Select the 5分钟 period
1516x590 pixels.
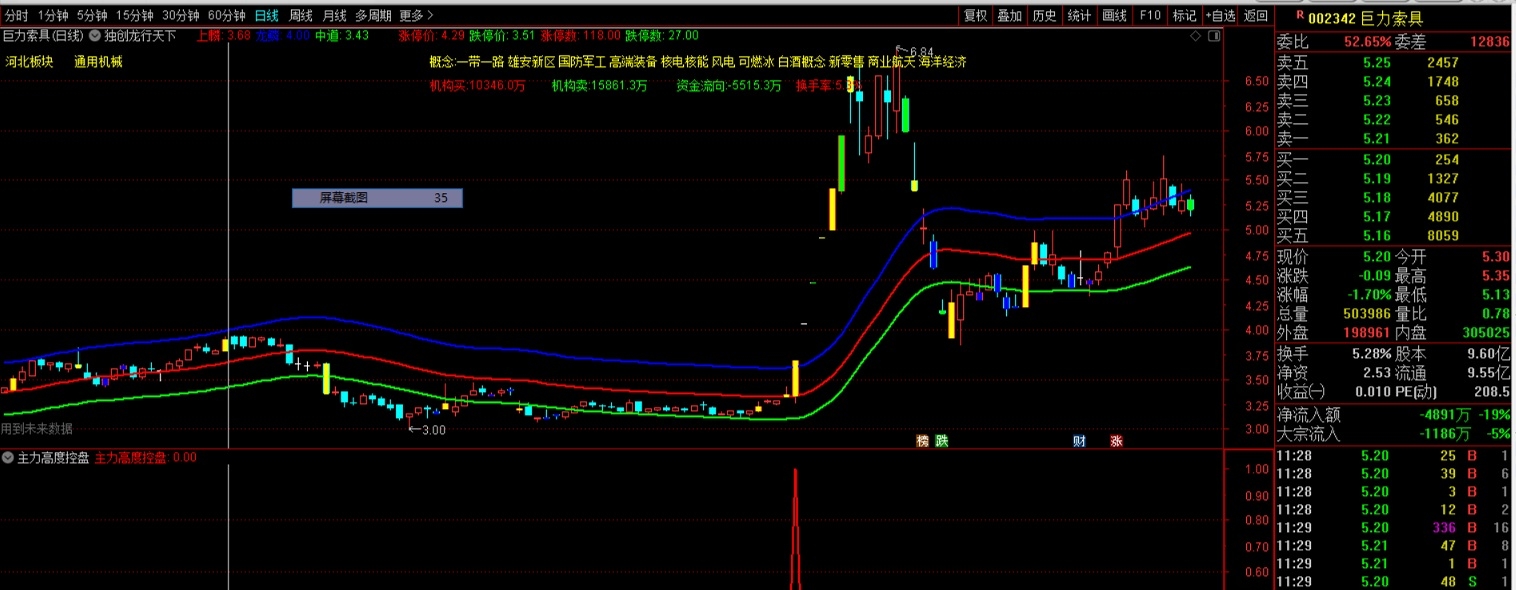pos(92,16)
